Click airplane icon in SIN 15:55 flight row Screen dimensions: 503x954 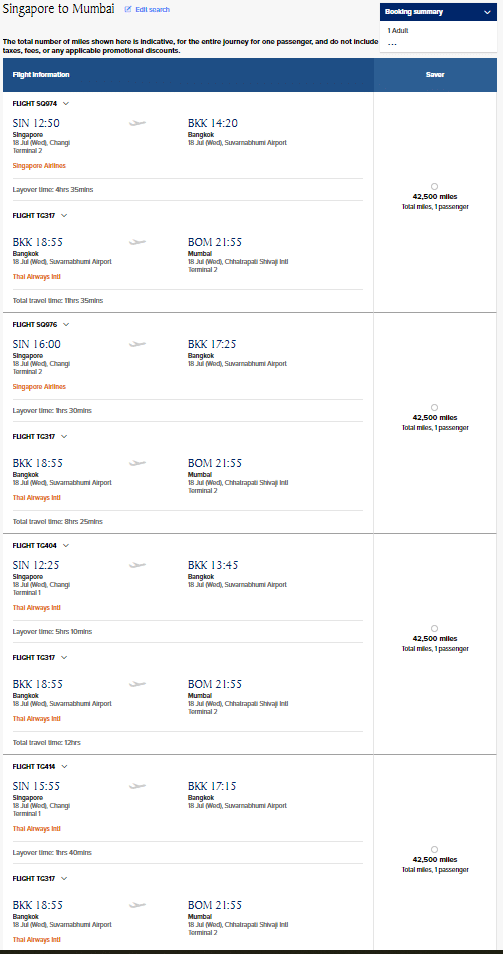(x=137, y=786)
